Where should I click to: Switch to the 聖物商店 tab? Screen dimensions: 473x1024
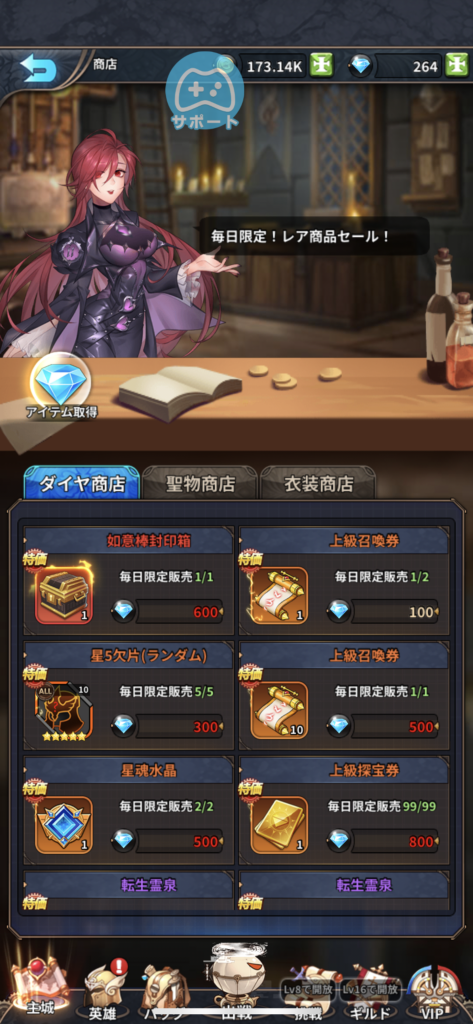pos(199,484)
